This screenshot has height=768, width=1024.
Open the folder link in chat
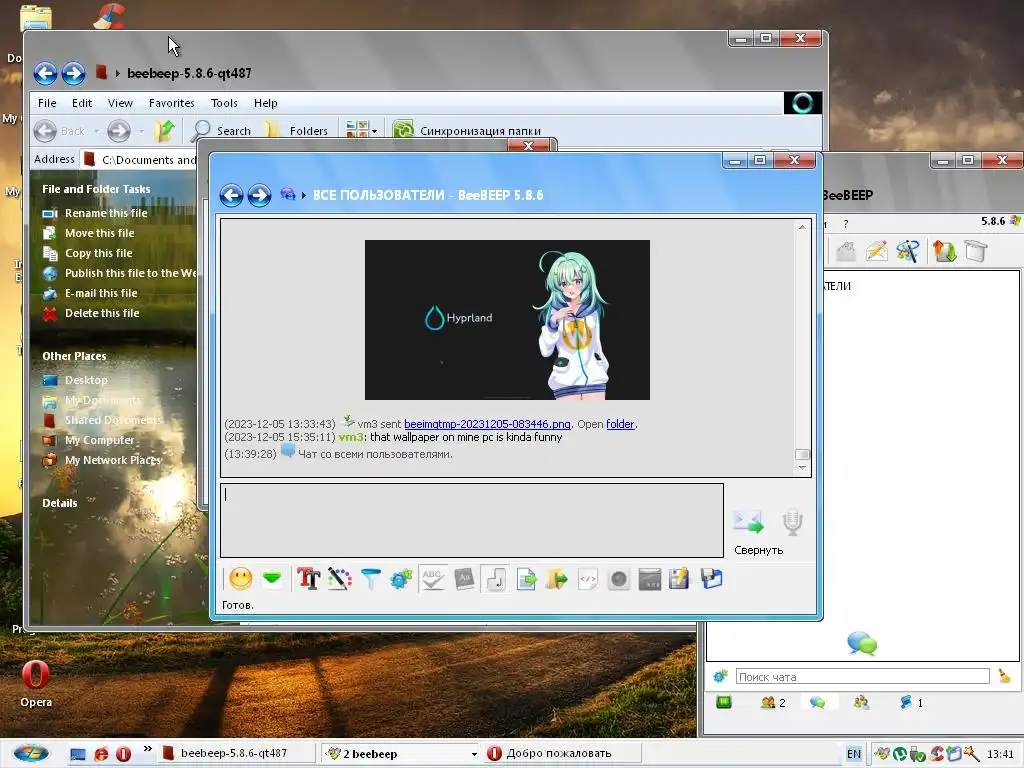pyautogui.click(x=620, y=424)
